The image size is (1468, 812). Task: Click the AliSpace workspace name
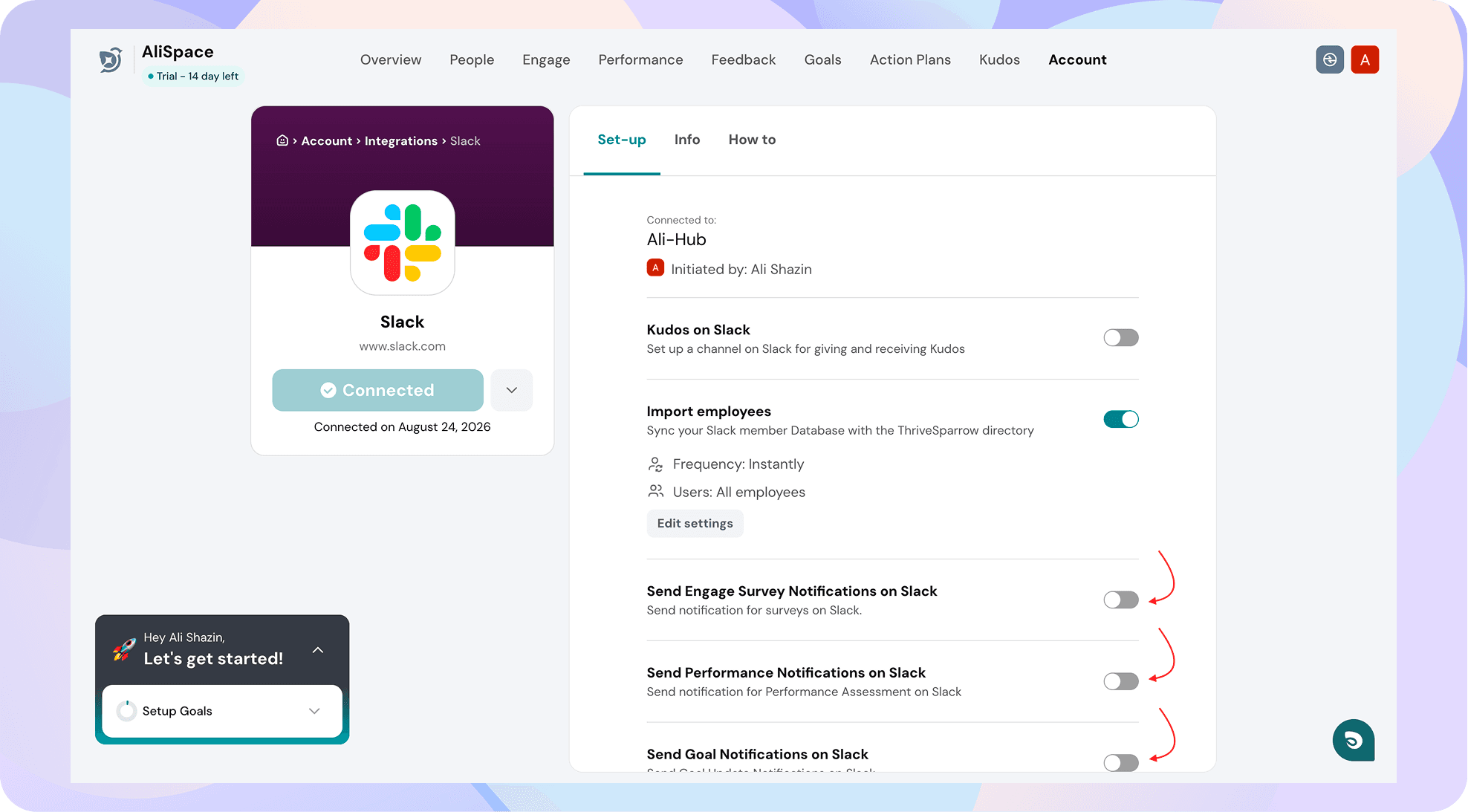coord(178,52)
